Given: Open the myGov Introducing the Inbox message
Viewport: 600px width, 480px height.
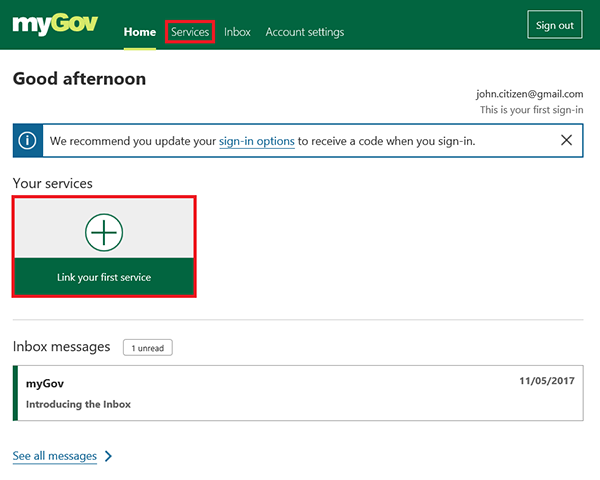Looking at the screenshot, I should (298, 393).
